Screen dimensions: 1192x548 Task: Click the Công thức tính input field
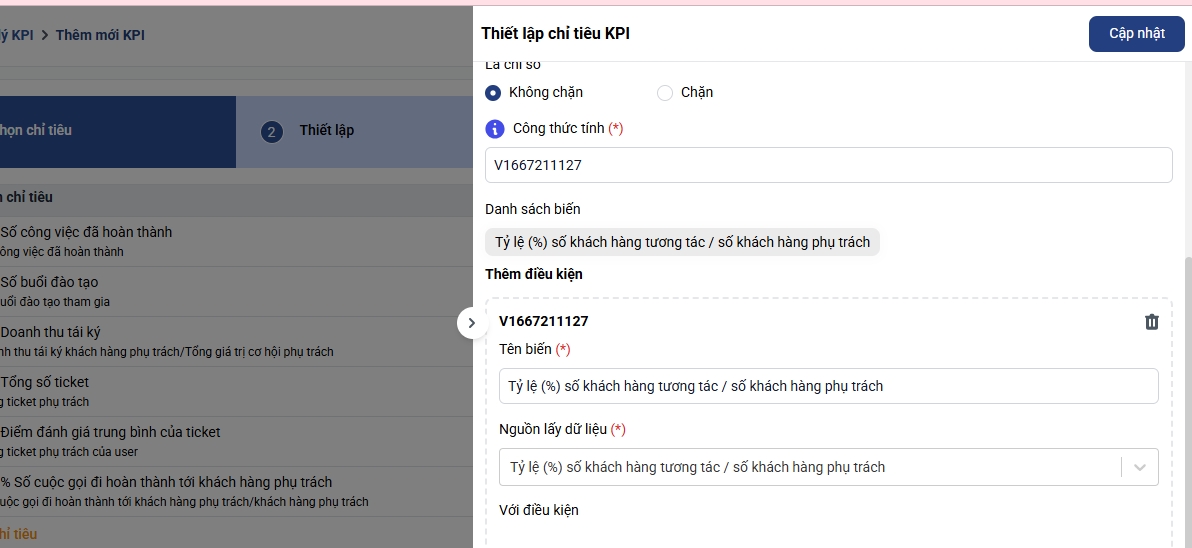tap(828, 165)
